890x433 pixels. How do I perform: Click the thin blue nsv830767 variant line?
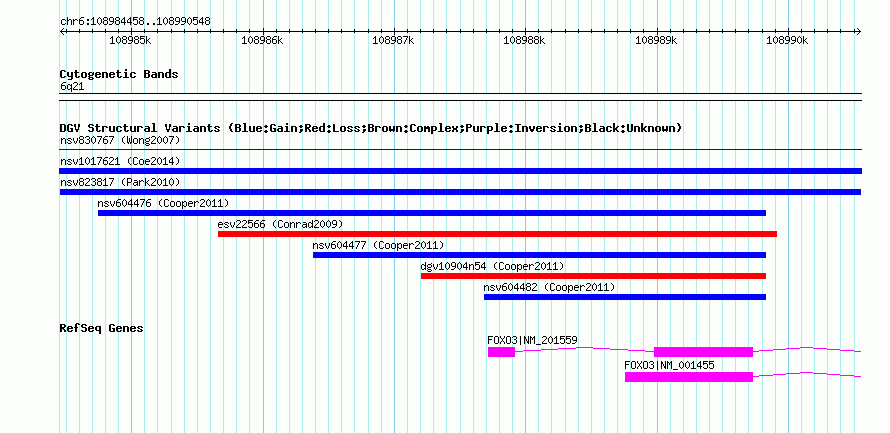coord(460,150)
